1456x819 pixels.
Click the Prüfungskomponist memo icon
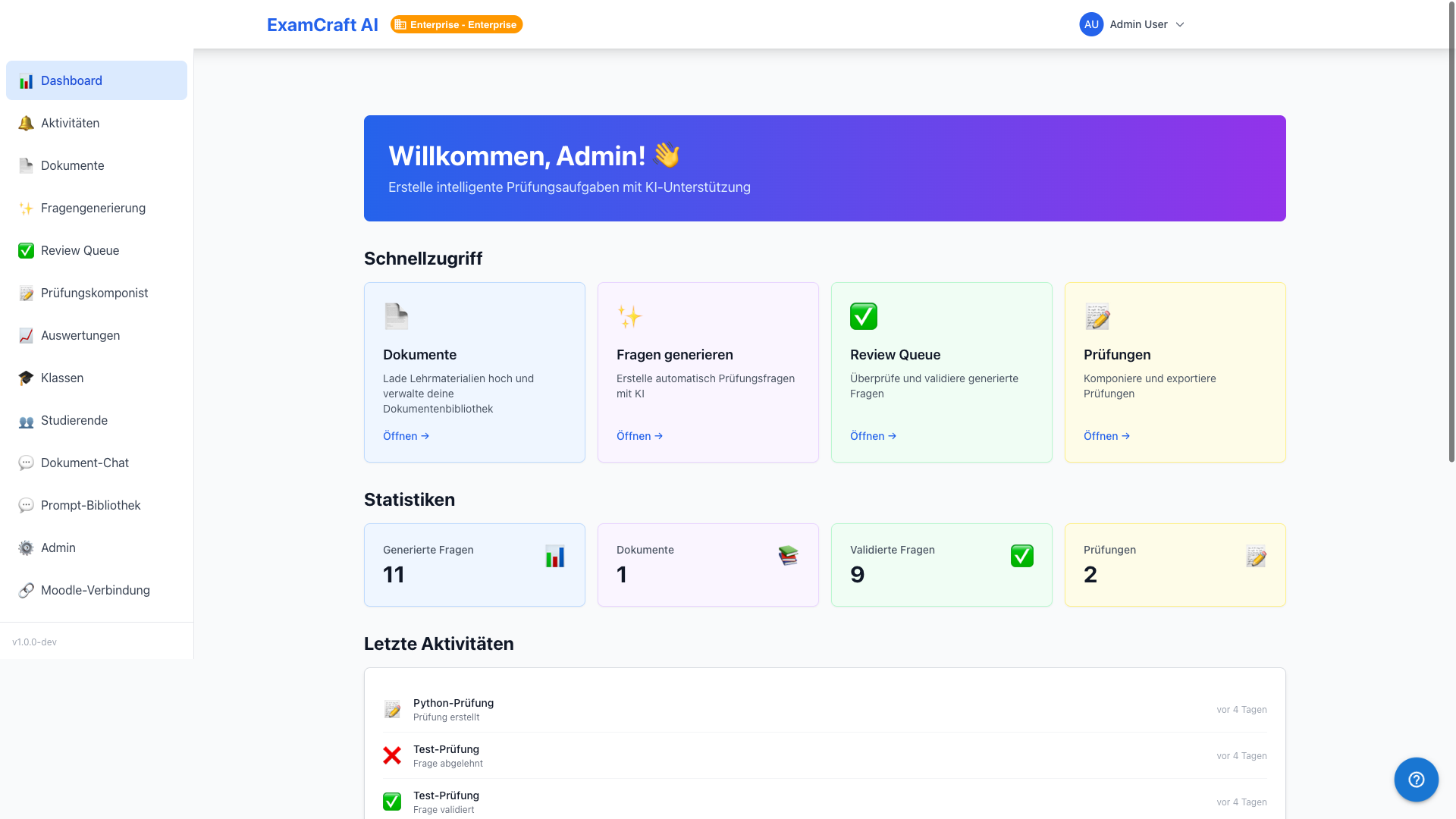26,293
